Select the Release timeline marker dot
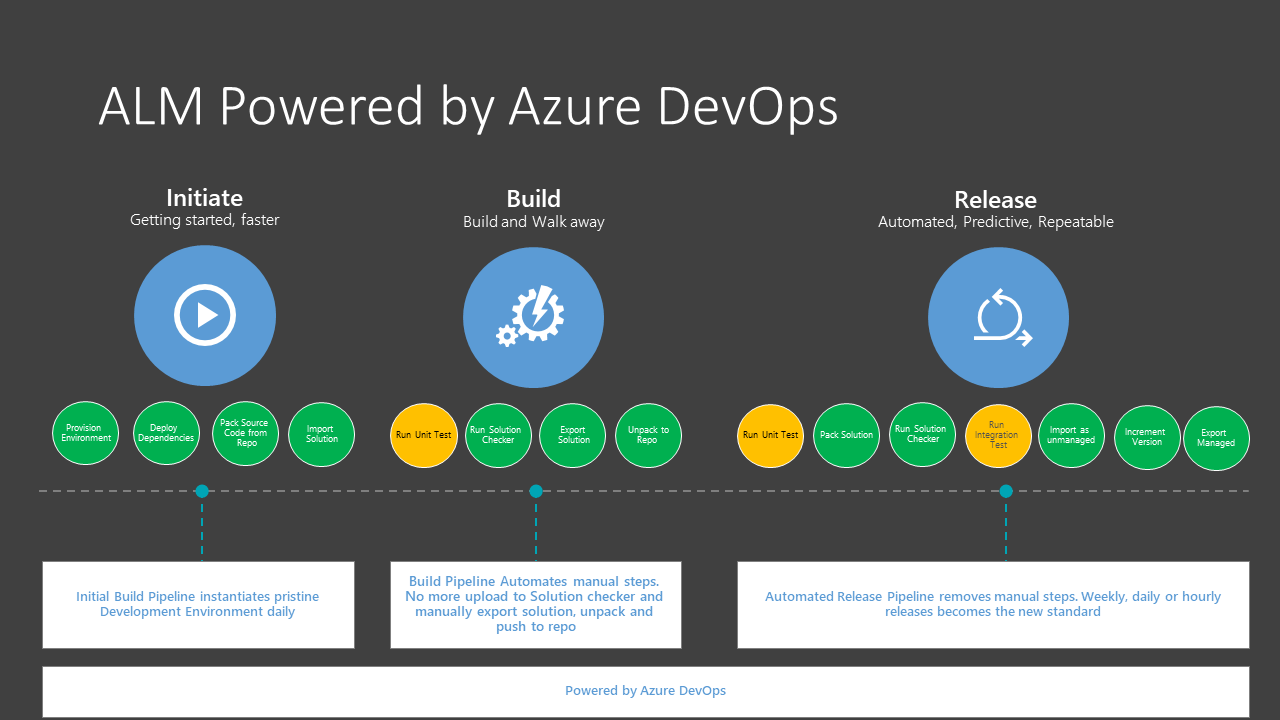The image size is (1280, 720). click(x=1006, y=491)
